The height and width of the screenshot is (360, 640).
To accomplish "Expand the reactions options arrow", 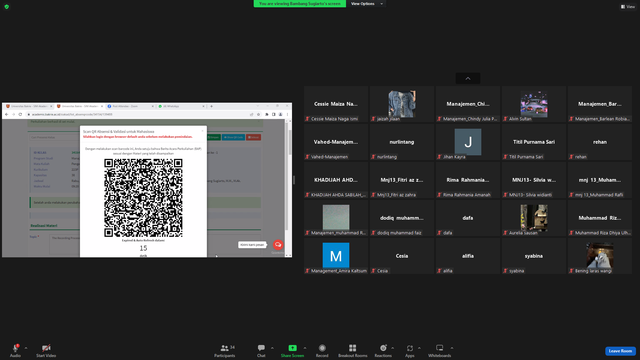I will pos(393,348).
